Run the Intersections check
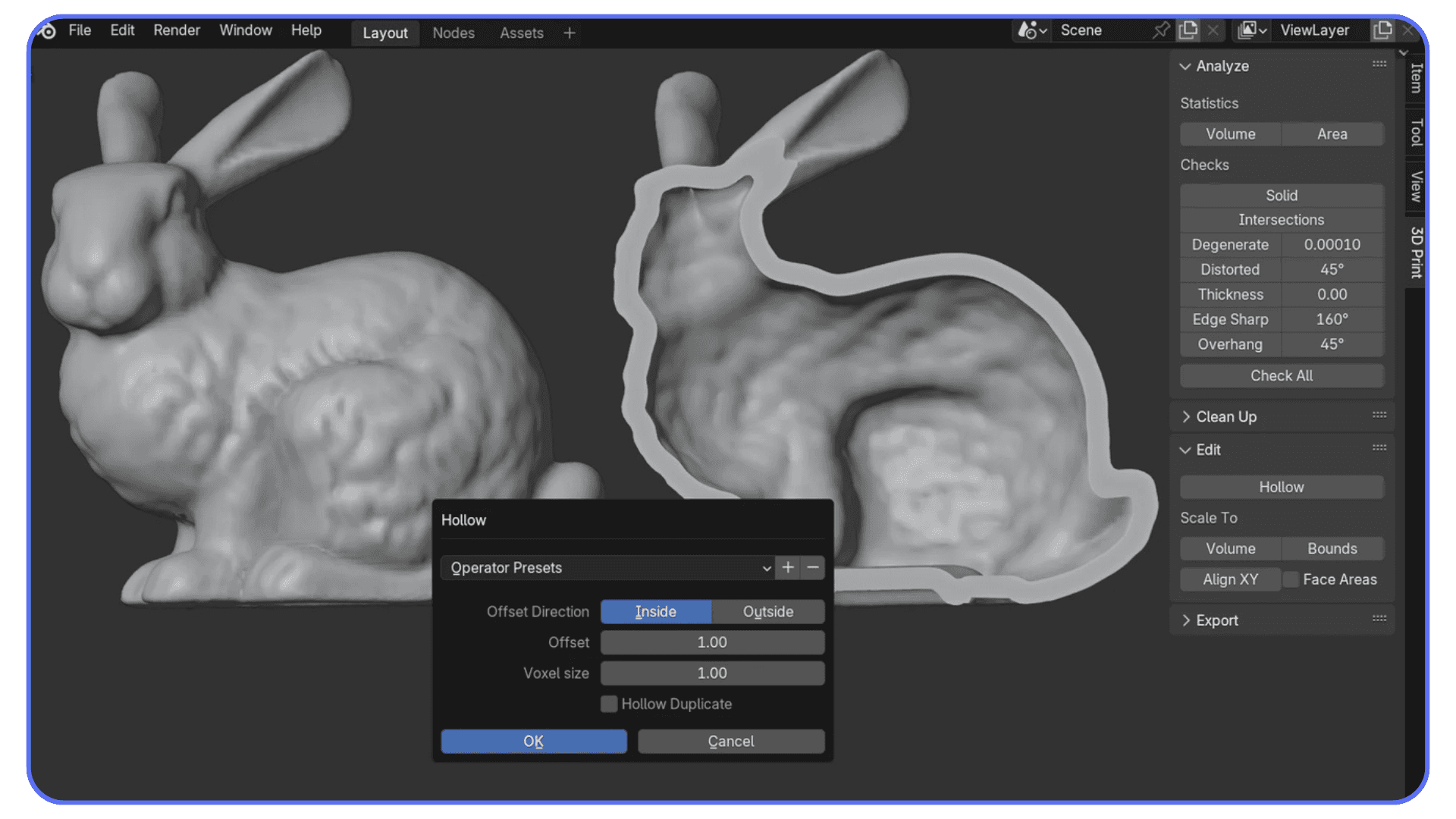The height and width of the screenshot is (819, 1456). pos(1282,220)
